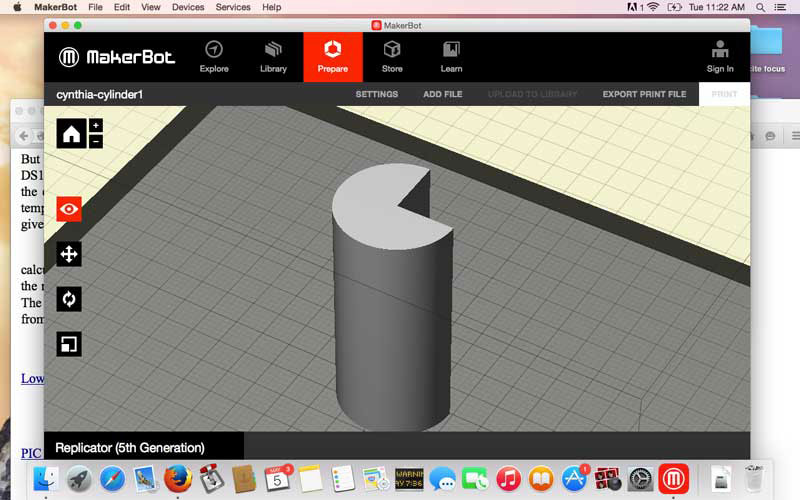Open the Notification Center icon
The image size is (800, 500).
pos(780,7)
